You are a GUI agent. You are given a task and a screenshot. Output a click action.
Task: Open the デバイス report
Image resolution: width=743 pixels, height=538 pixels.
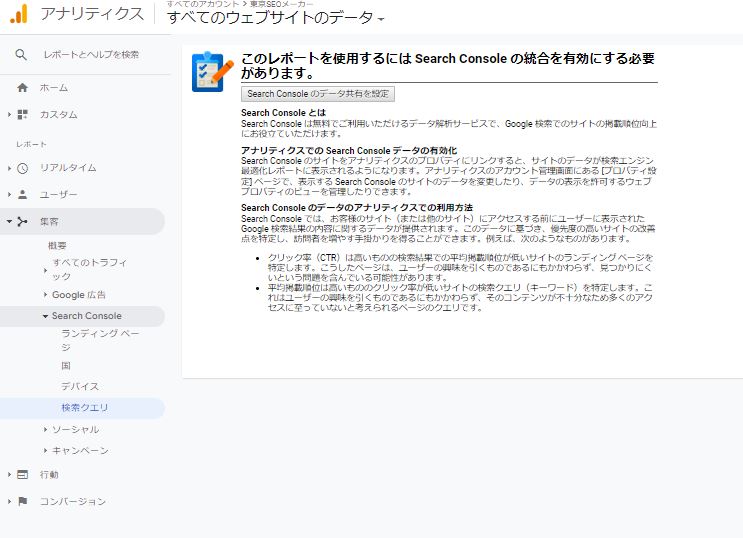coord(80,386)
